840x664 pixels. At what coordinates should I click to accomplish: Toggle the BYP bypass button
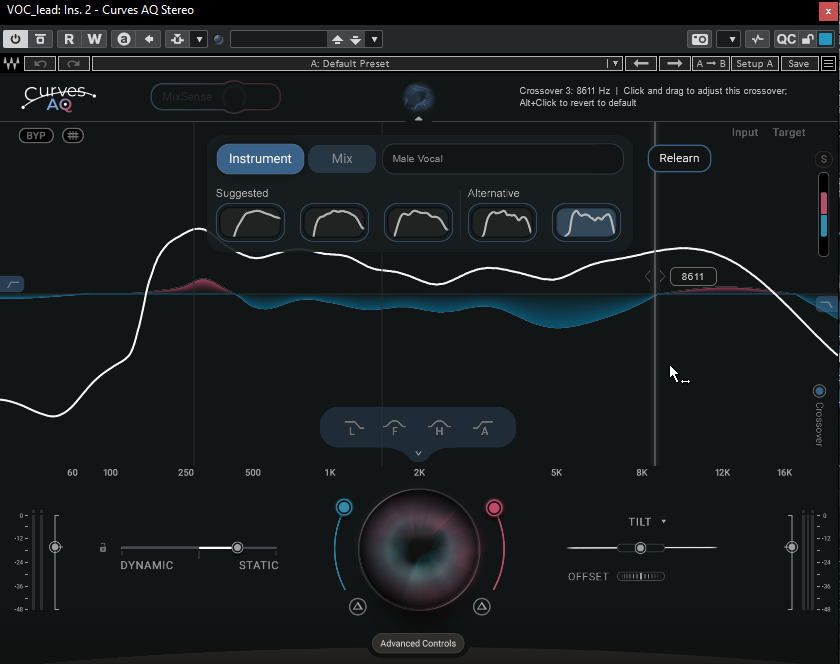36,136
